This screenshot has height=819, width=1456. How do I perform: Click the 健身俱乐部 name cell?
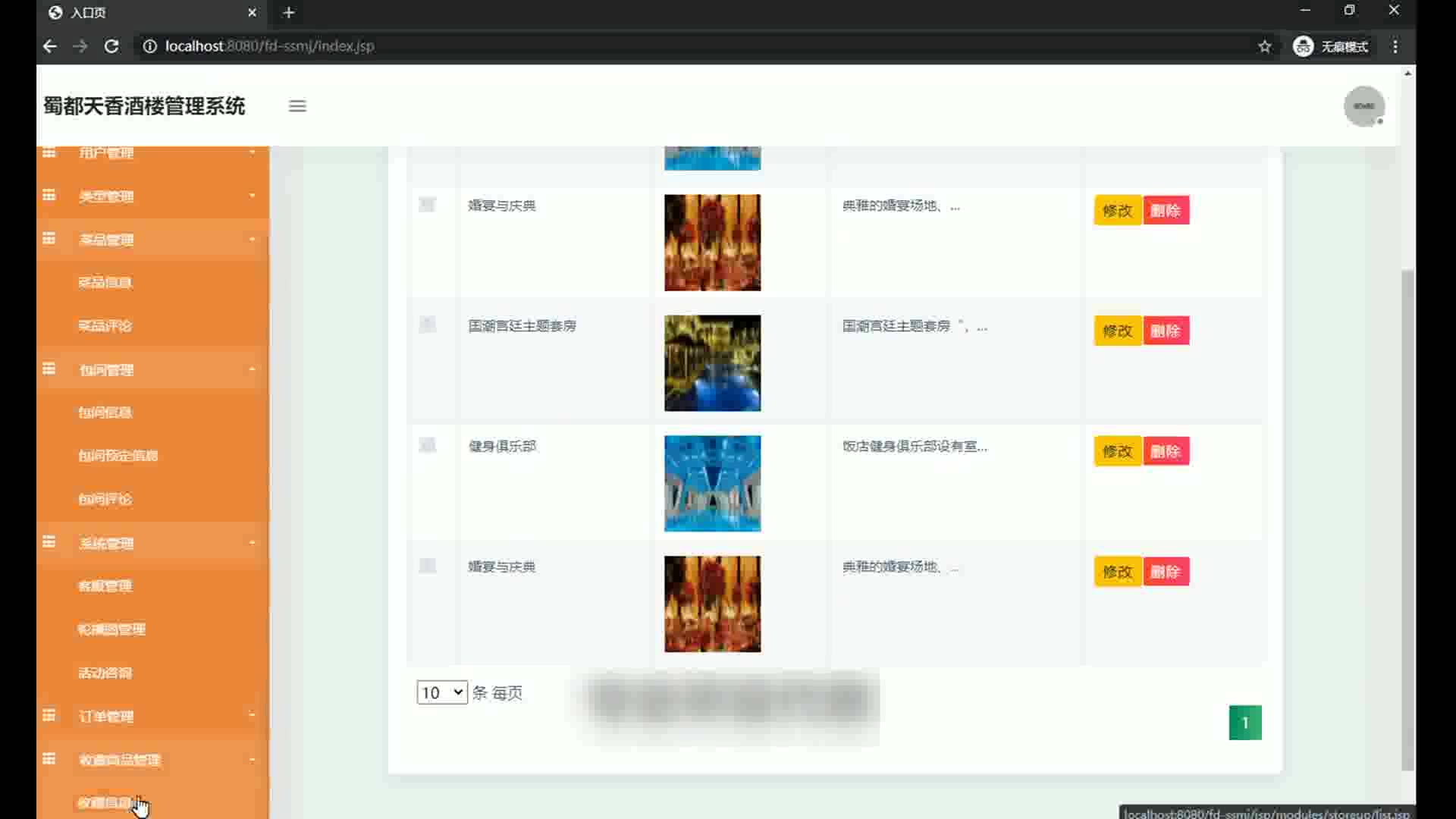click(x=502, y=446)
